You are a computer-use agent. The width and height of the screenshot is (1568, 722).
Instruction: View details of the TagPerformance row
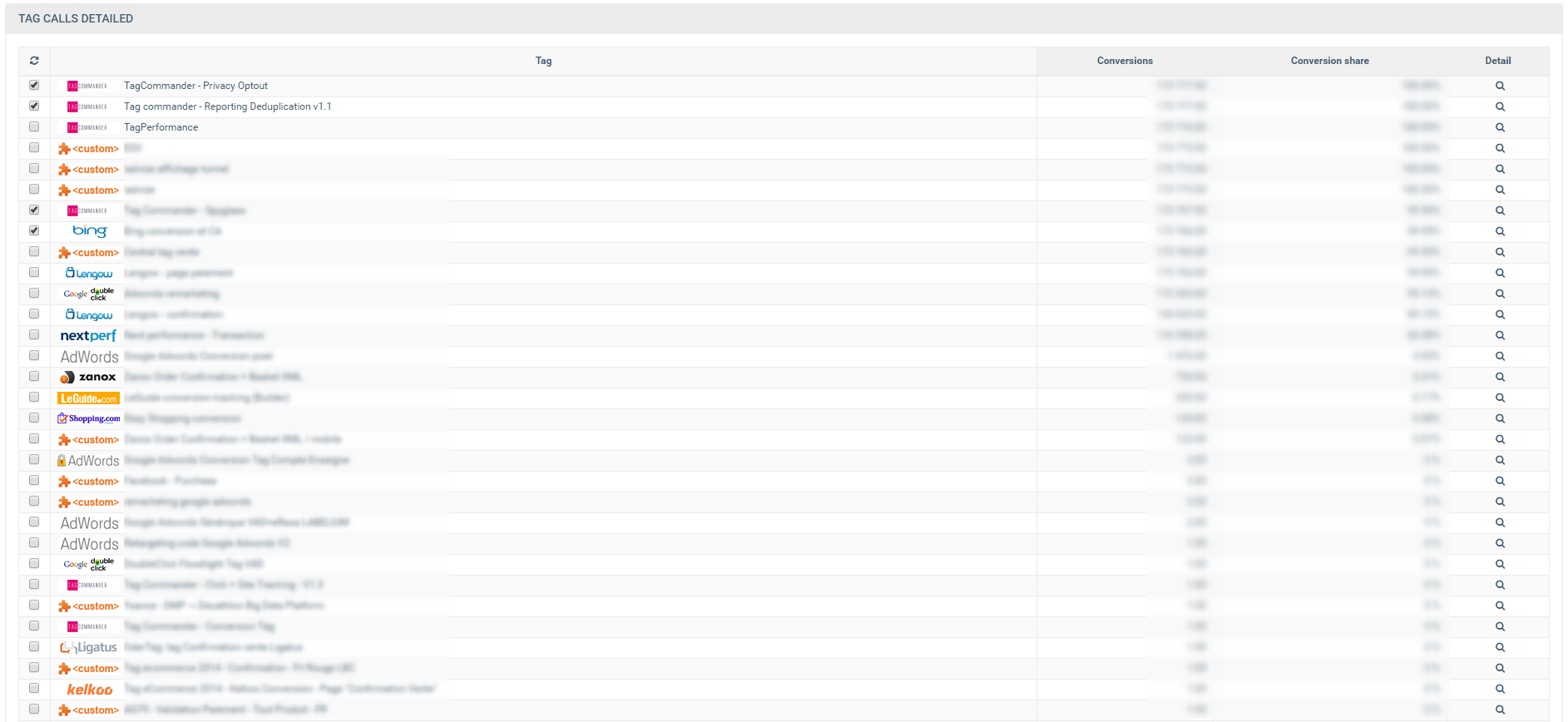(1500, 127)
